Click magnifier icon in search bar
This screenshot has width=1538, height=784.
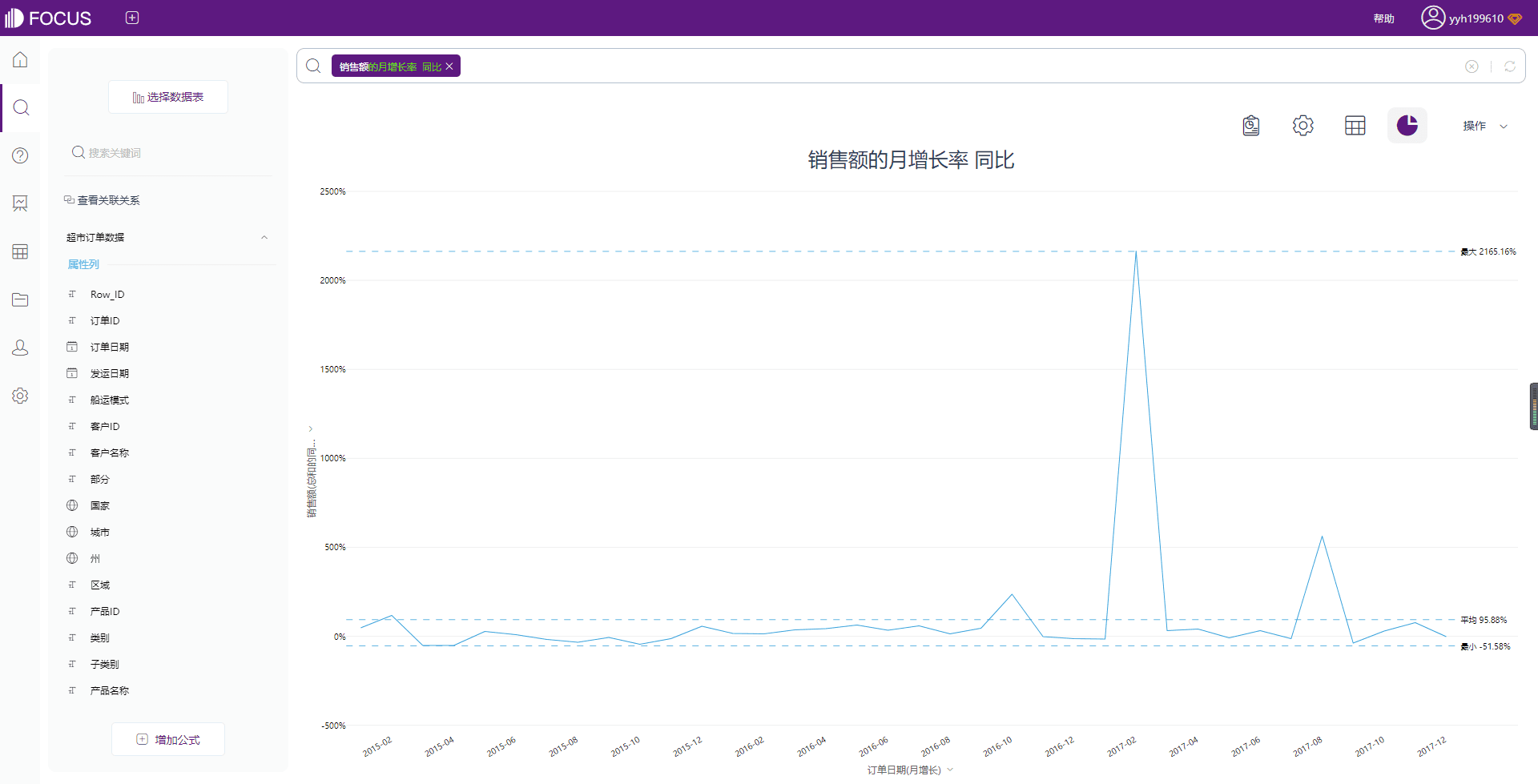point(313,66)
